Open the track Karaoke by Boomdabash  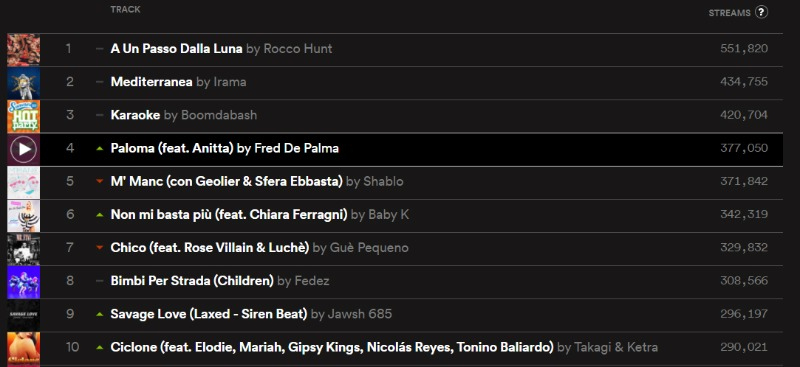pos(184,115)
